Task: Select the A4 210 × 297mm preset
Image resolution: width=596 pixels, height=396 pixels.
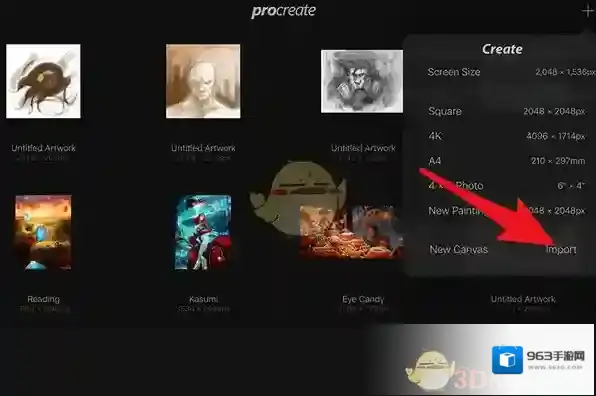Action: click(x=507, y=161)
